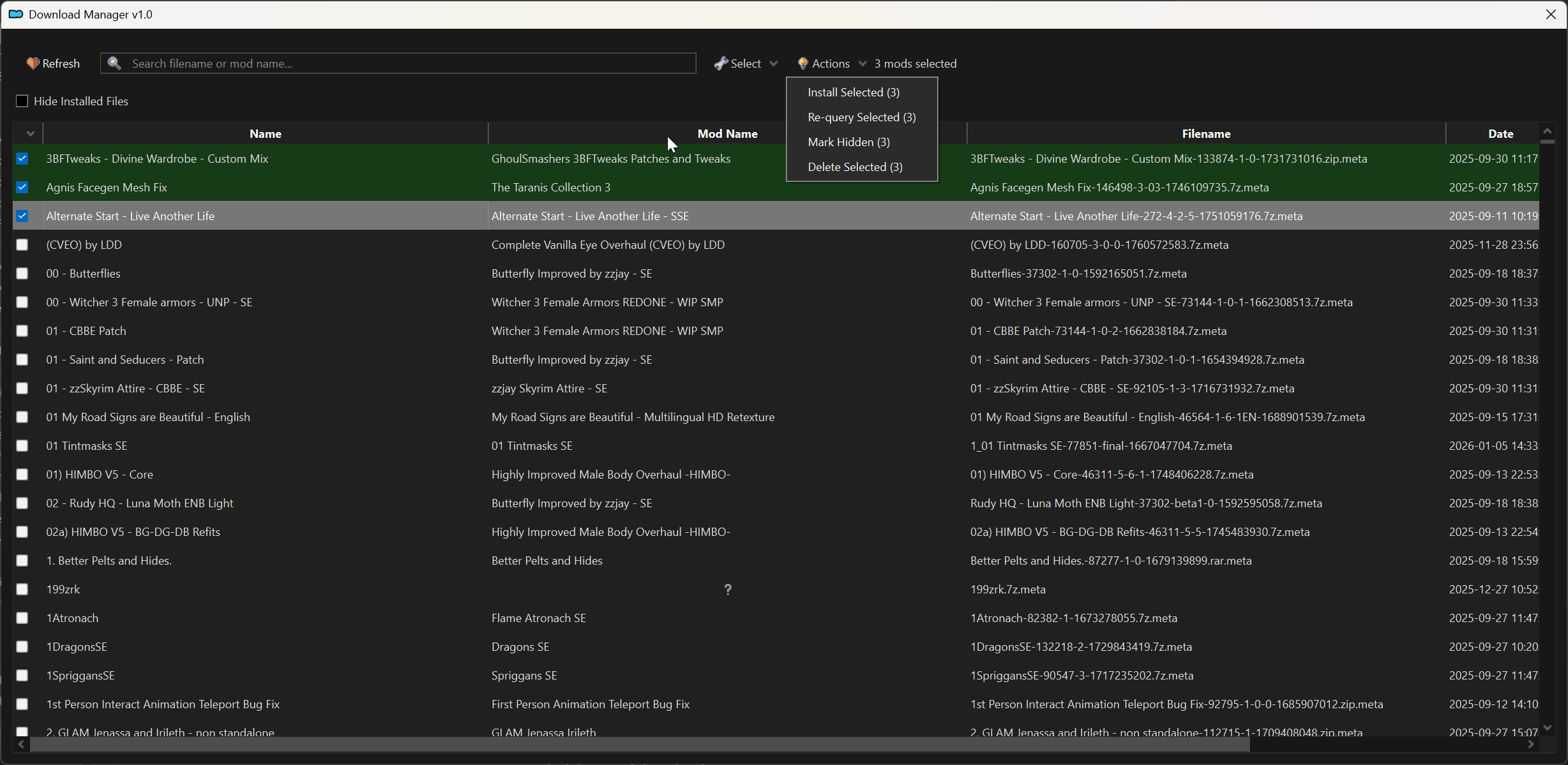
Task: Expand the column header select-all chevron
Action: click(30, 133)
